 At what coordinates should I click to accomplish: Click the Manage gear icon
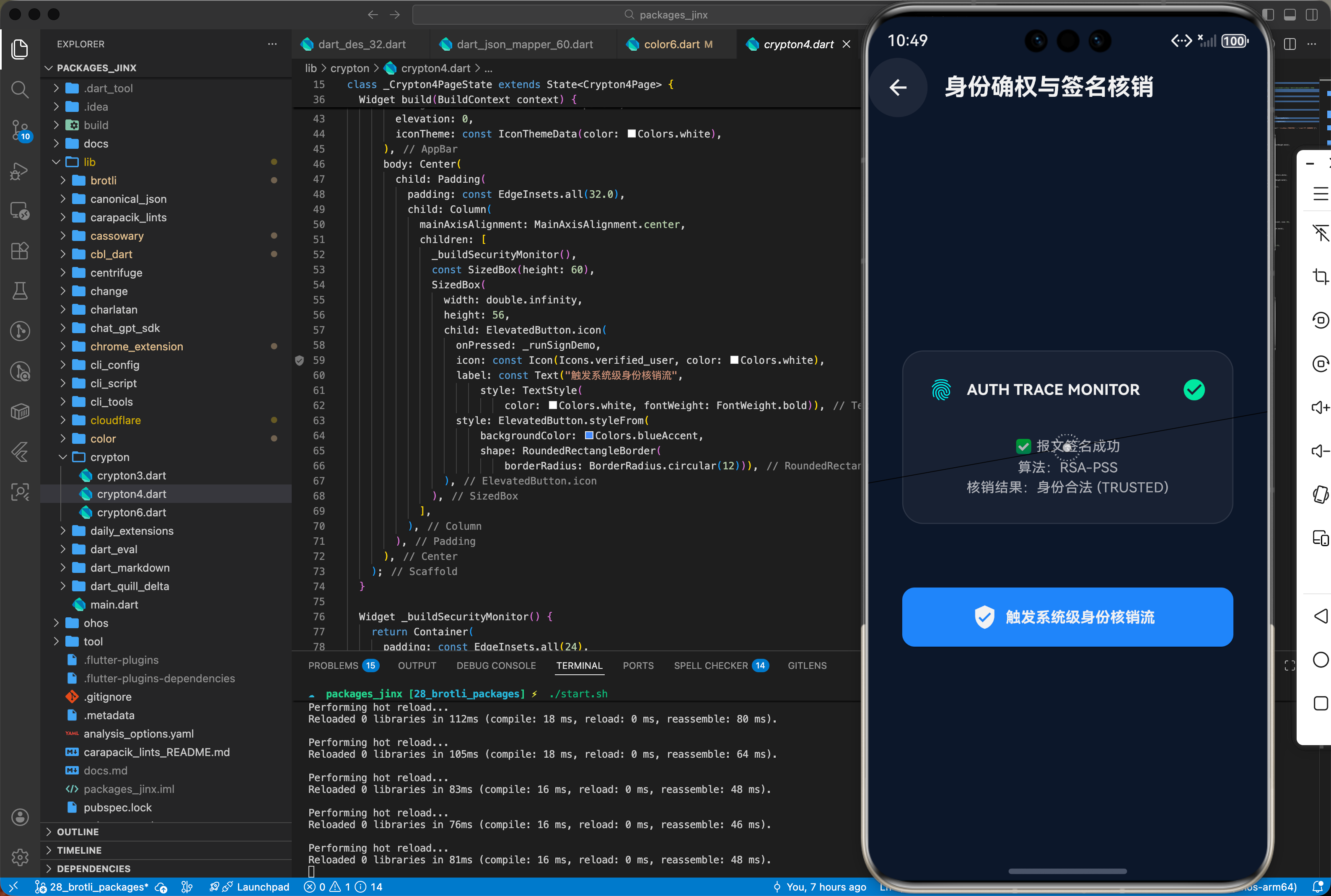20,857
